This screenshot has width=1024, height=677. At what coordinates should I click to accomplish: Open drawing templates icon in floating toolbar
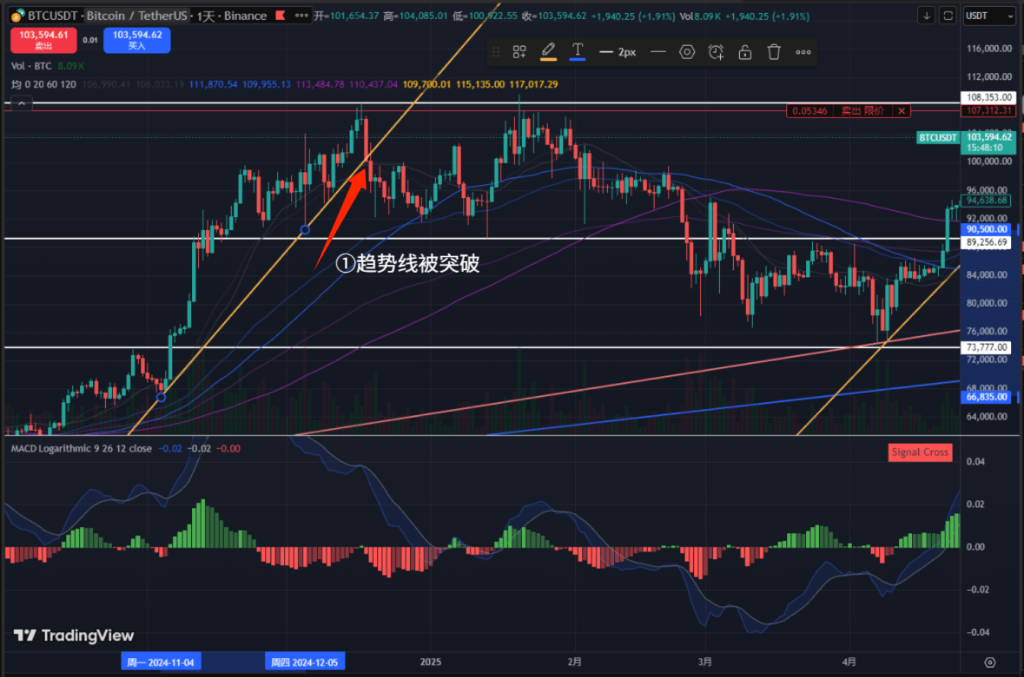click(519, 52)
